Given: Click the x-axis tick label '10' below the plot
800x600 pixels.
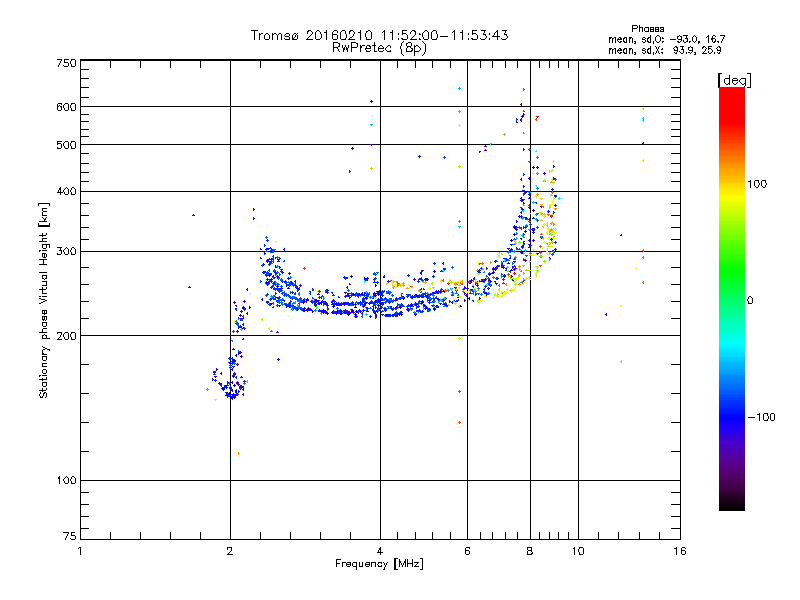Looking at the screenshot, I should pos(578,551).
